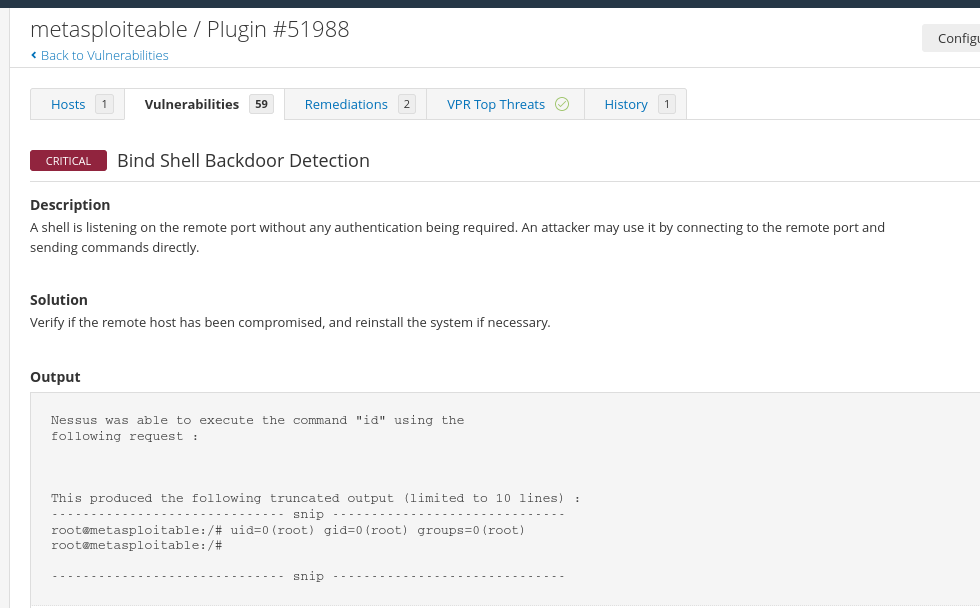Click the Bind Shell Backdoor Detection title

point(243,161)
